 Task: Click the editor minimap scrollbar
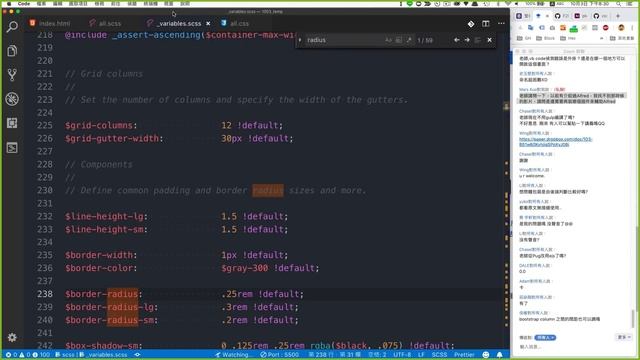click(x=506, y=190)
